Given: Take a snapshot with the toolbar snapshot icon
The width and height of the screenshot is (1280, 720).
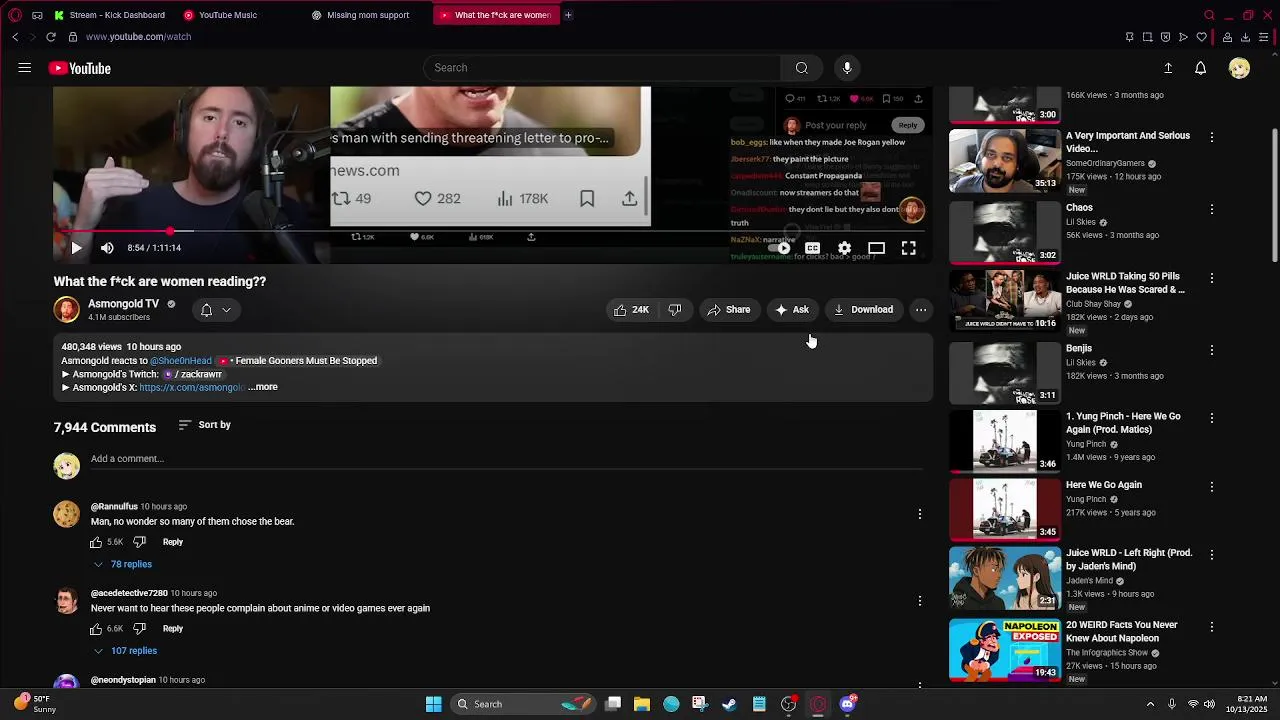Looking at the screenshot, I should 1147,37.
